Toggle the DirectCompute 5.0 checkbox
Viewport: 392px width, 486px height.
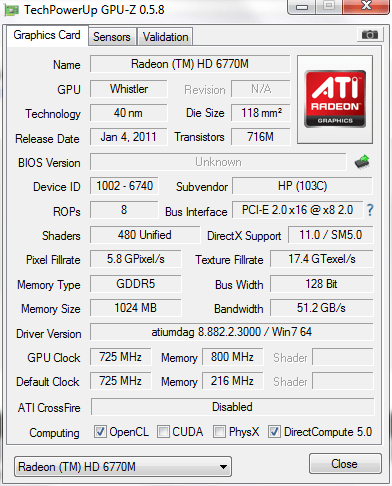click(x=274, y=432)
